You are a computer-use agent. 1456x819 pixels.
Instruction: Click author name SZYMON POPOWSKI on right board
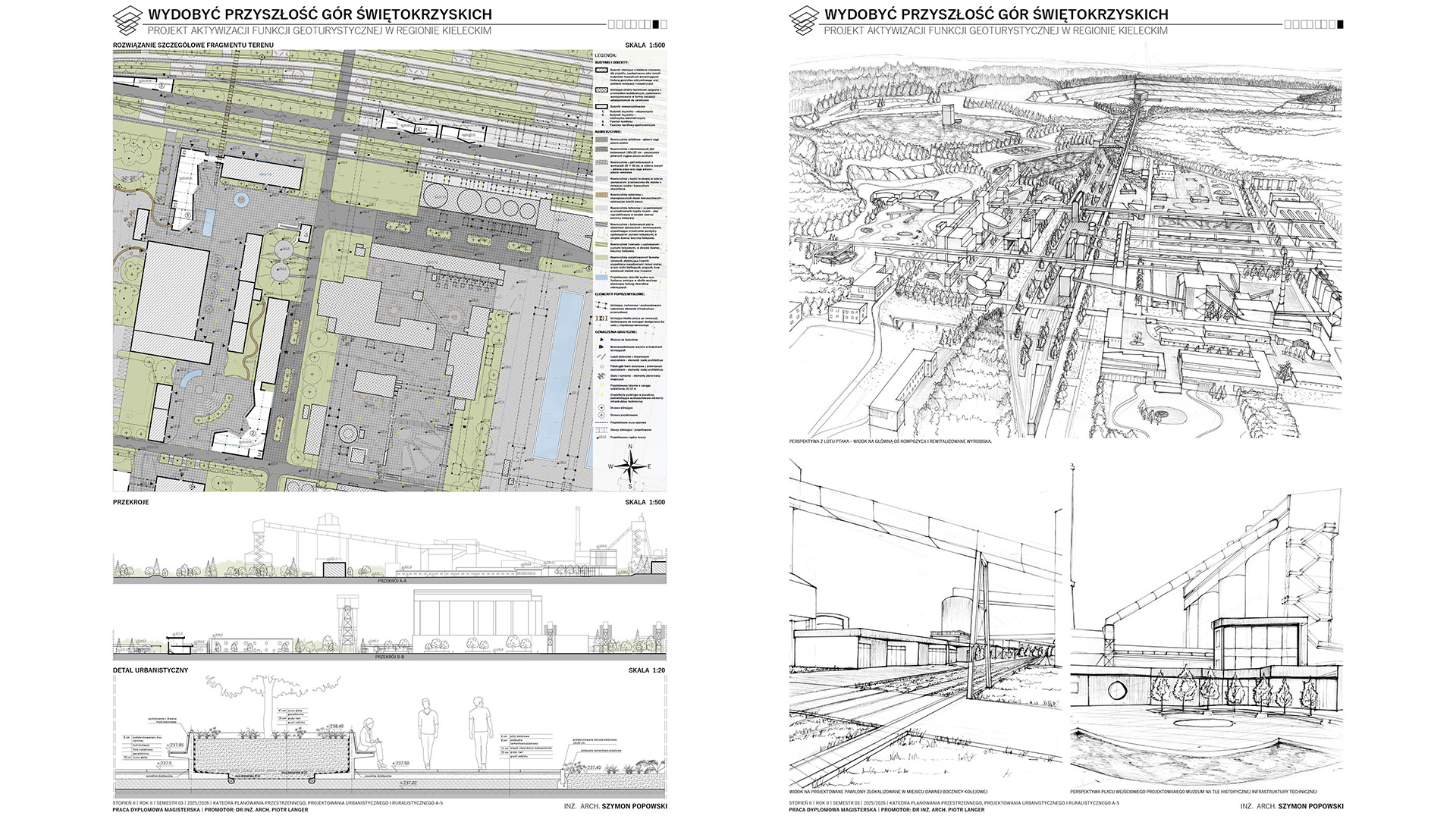coord(1310,806)
